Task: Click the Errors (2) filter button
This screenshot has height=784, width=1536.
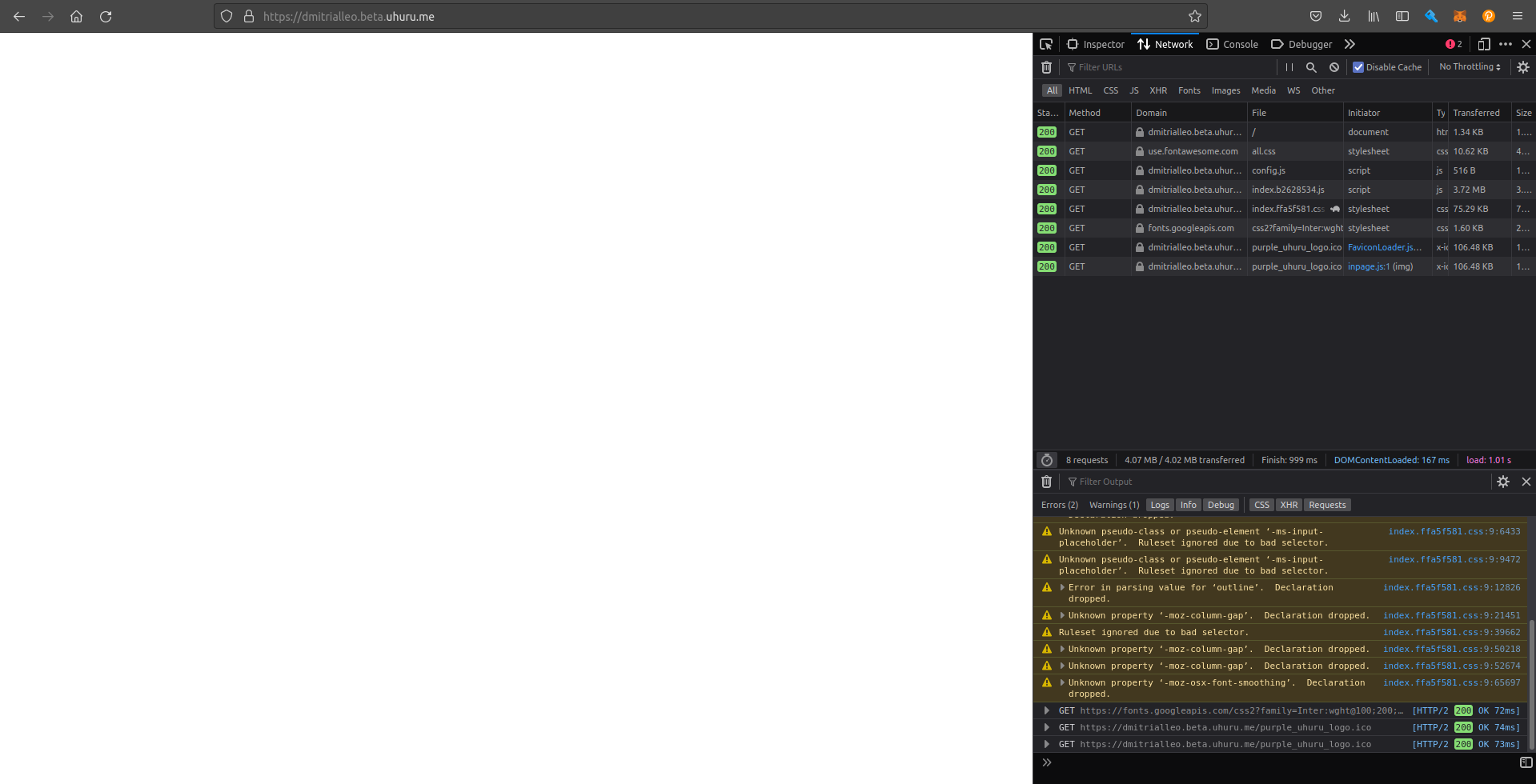Action: [1058, 505]
